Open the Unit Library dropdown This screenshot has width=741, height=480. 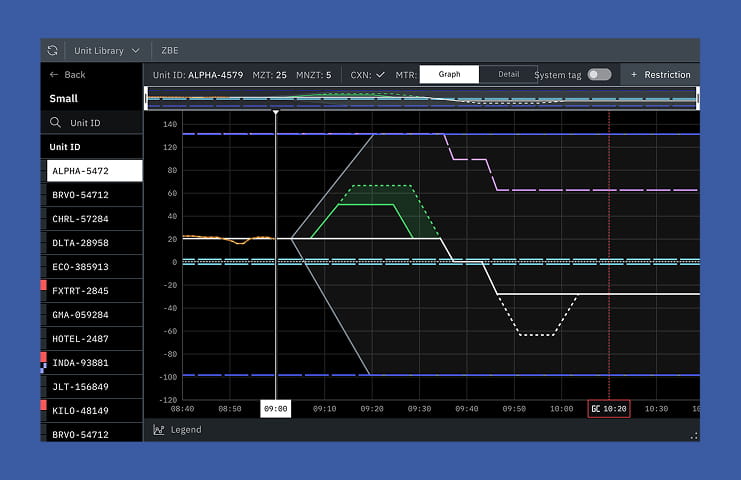[106, 50]
